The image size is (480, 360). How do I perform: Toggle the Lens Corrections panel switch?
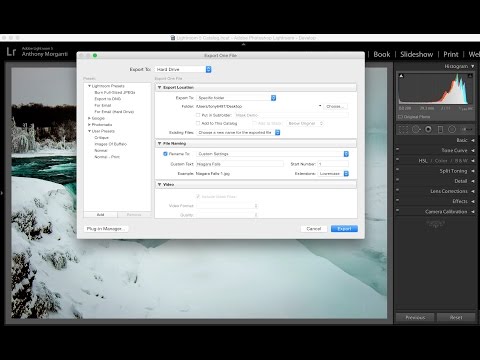tap(397, 190)
